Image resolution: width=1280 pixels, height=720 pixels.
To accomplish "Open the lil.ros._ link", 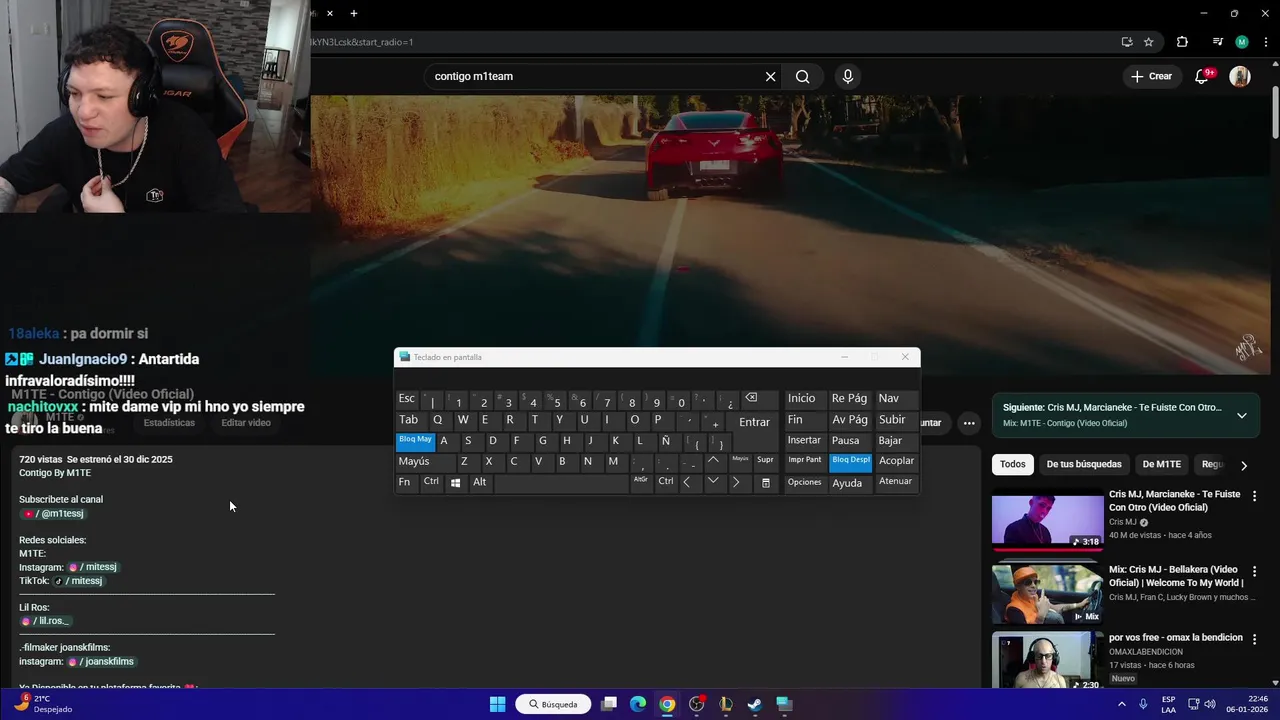I will pos(45,621).
